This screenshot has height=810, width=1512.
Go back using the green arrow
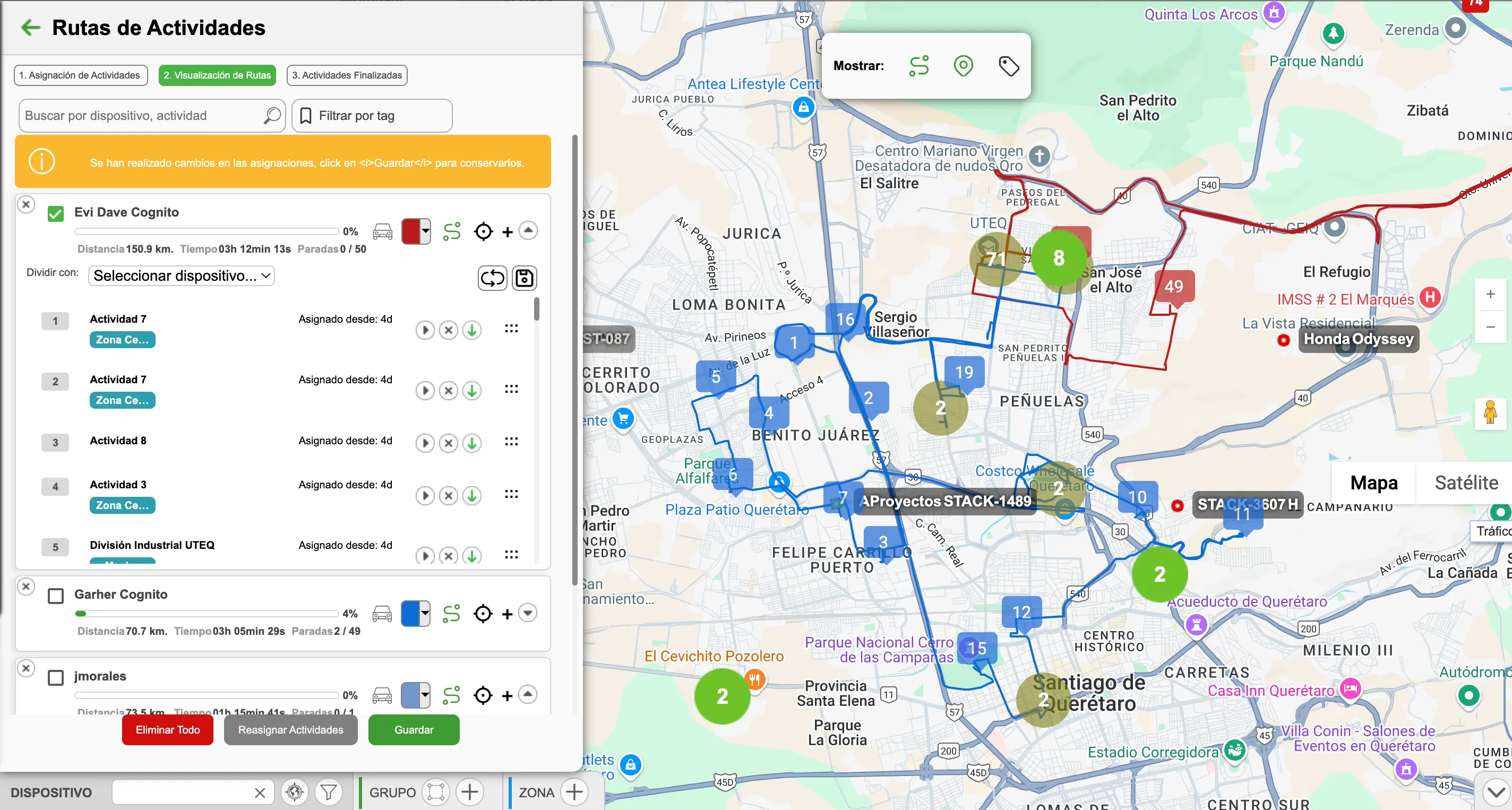click(x=30, y=27)
